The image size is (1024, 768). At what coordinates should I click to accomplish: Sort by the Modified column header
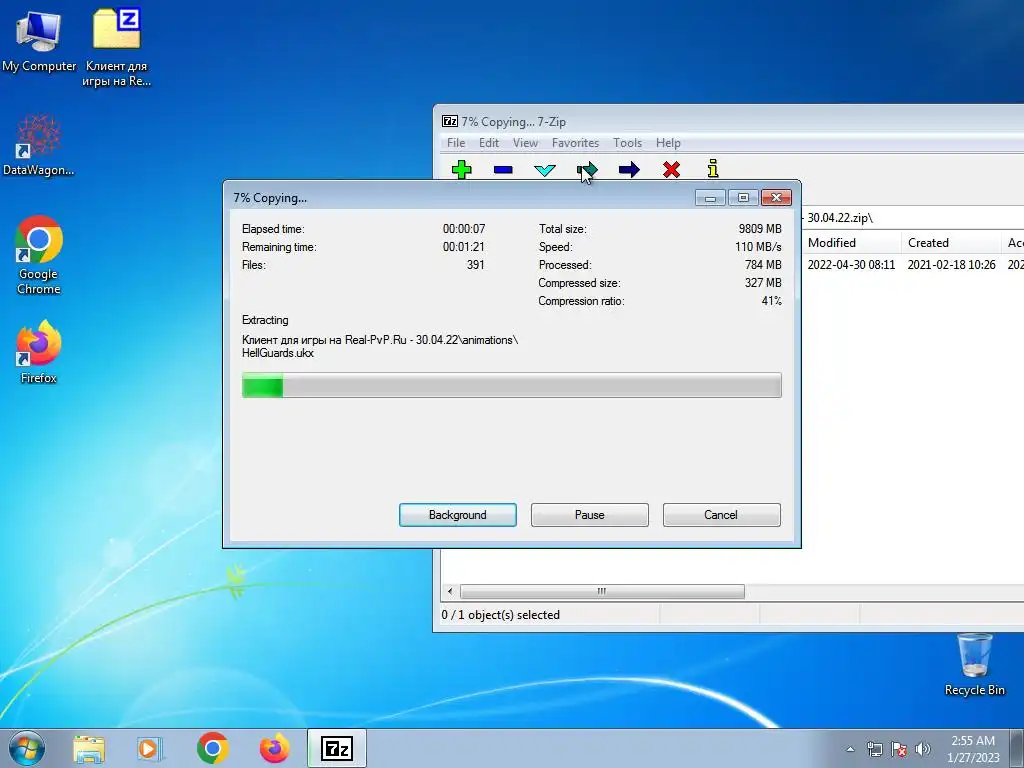[852, 243]
